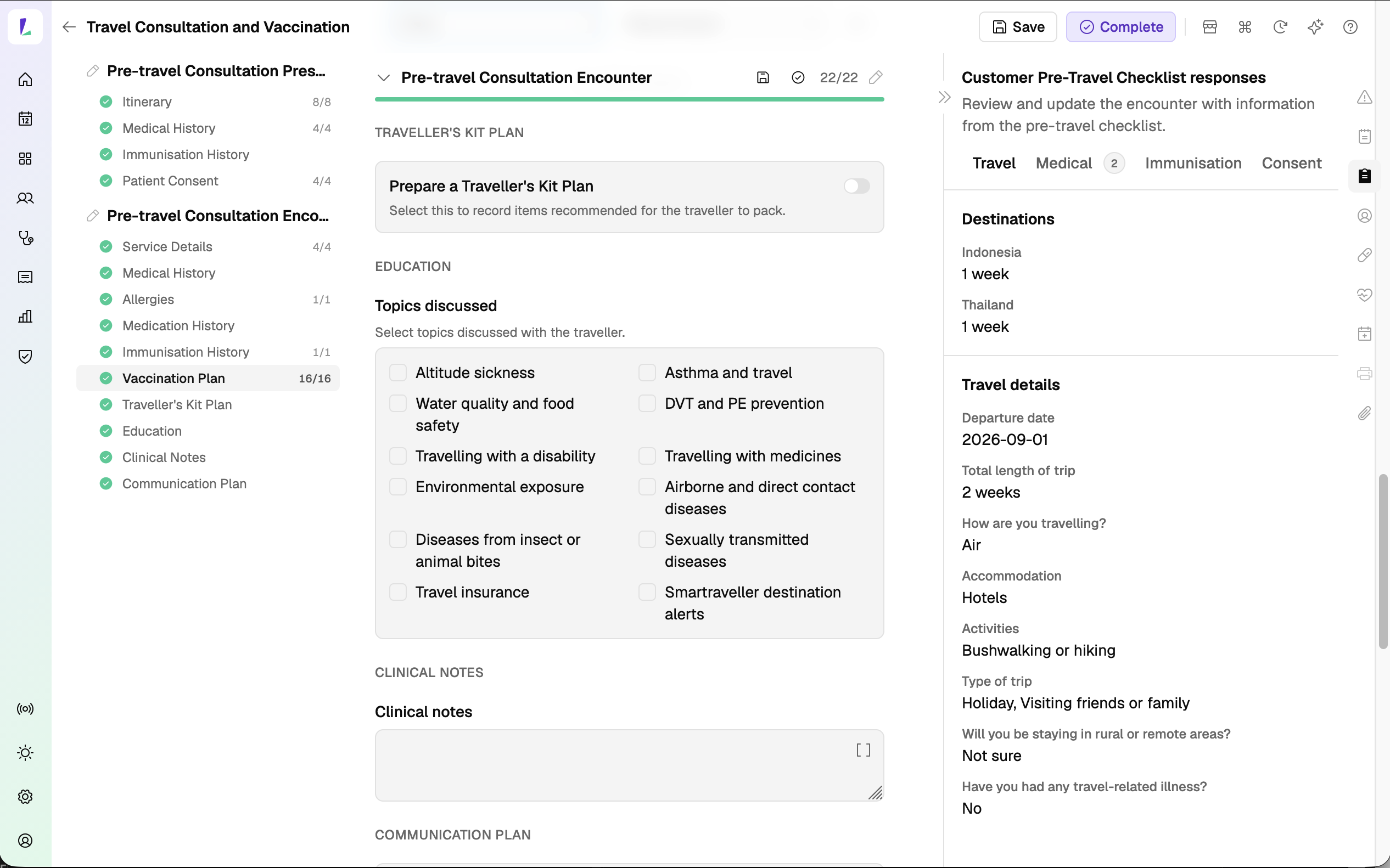Open the paperclip attachments icon
The image size is (1390, 868).
click(1365, 413)
